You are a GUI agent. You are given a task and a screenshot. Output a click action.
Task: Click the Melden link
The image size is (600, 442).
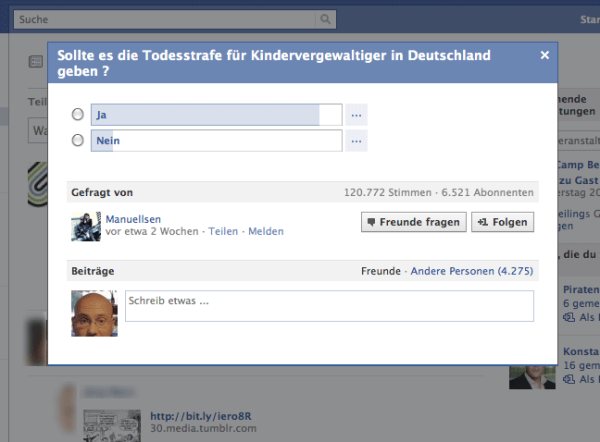coord(266,232)
